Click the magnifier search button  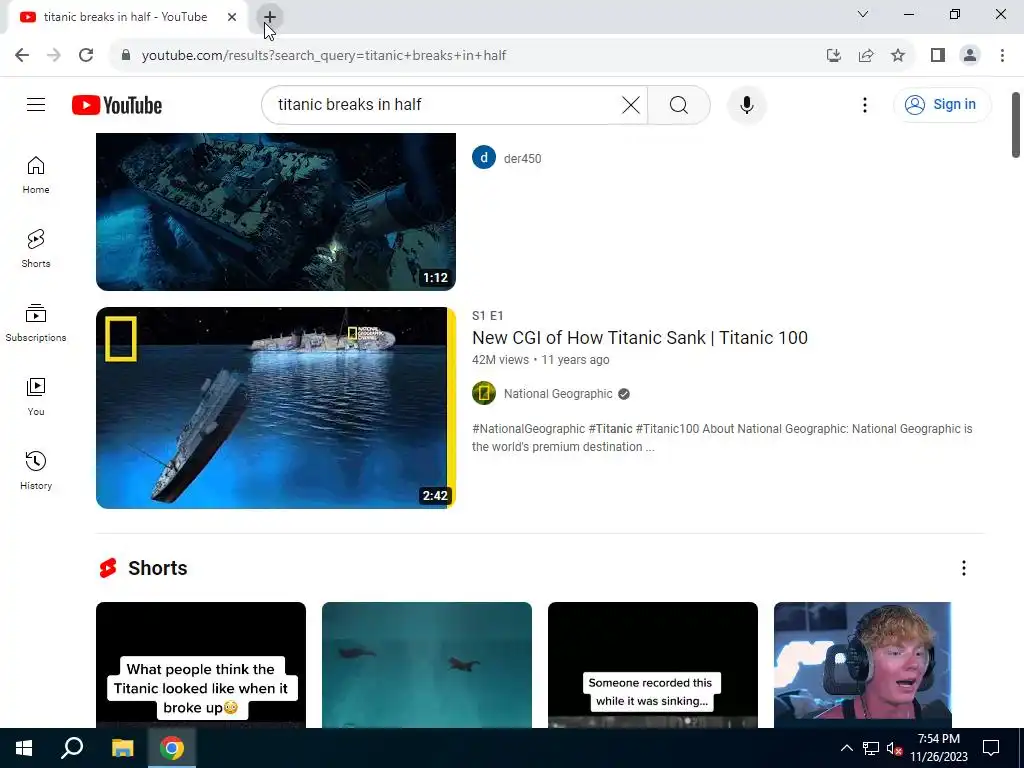(x=679, y=104)
